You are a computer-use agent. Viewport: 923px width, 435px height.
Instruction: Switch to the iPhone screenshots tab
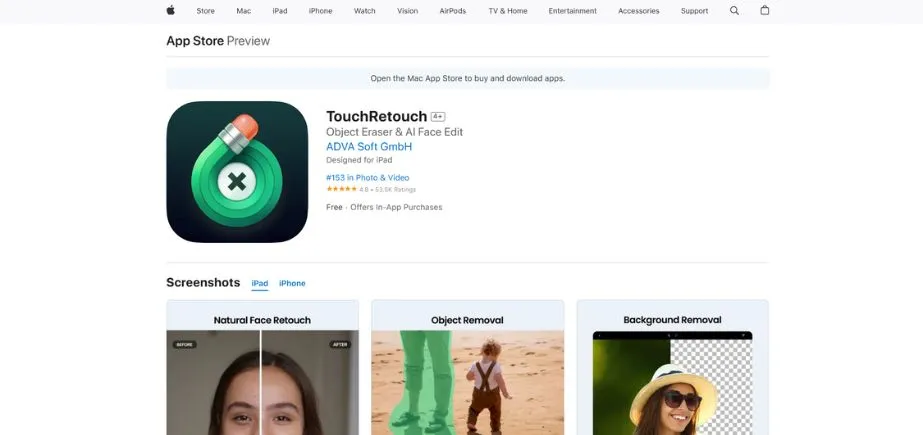[292, 283]
